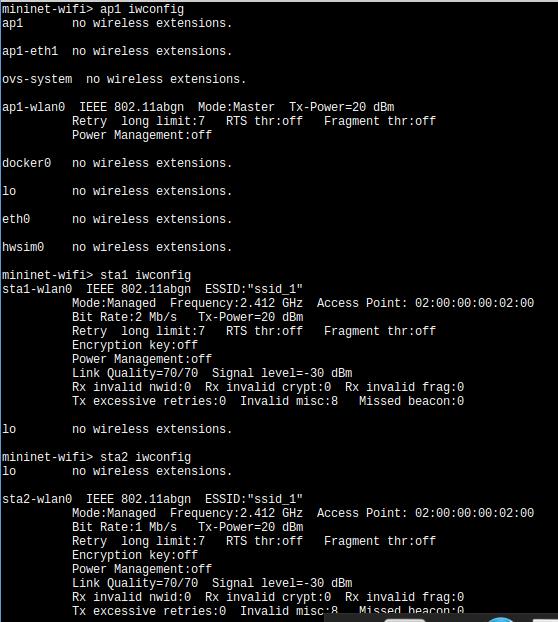Click 'Bit Rate:2 Mb/s' text for sta1

pos(125,317)
